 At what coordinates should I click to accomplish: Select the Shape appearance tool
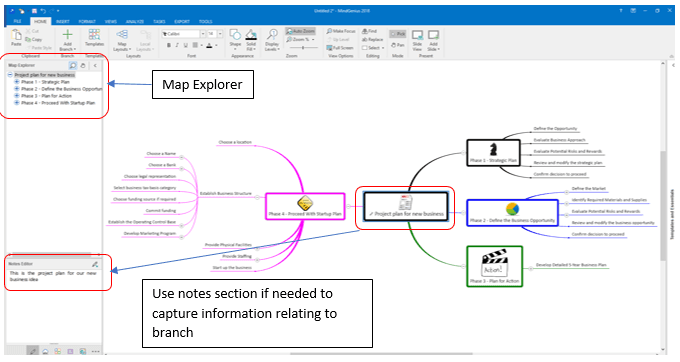point(235,35)
